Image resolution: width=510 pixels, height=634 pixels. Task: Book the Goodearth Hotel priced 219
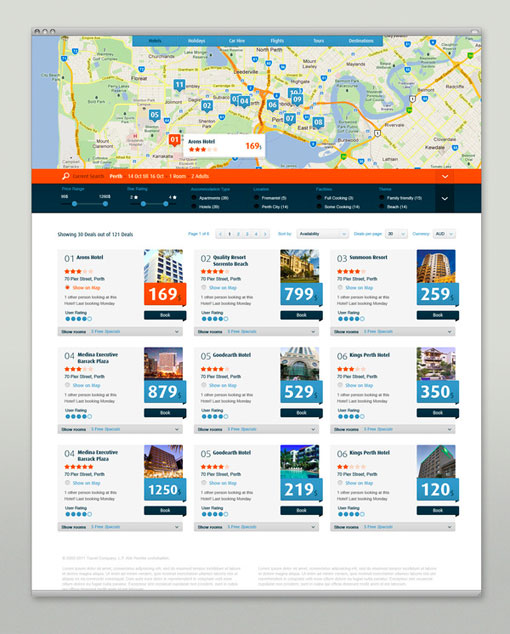301,511
